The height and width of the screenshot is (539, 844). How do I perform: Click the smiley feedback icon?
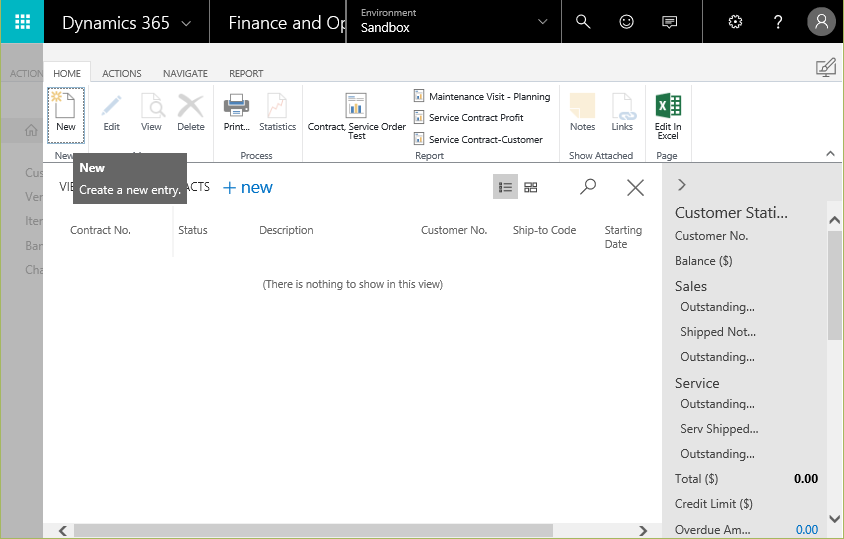pyautogui.click(x=626, y=22)
